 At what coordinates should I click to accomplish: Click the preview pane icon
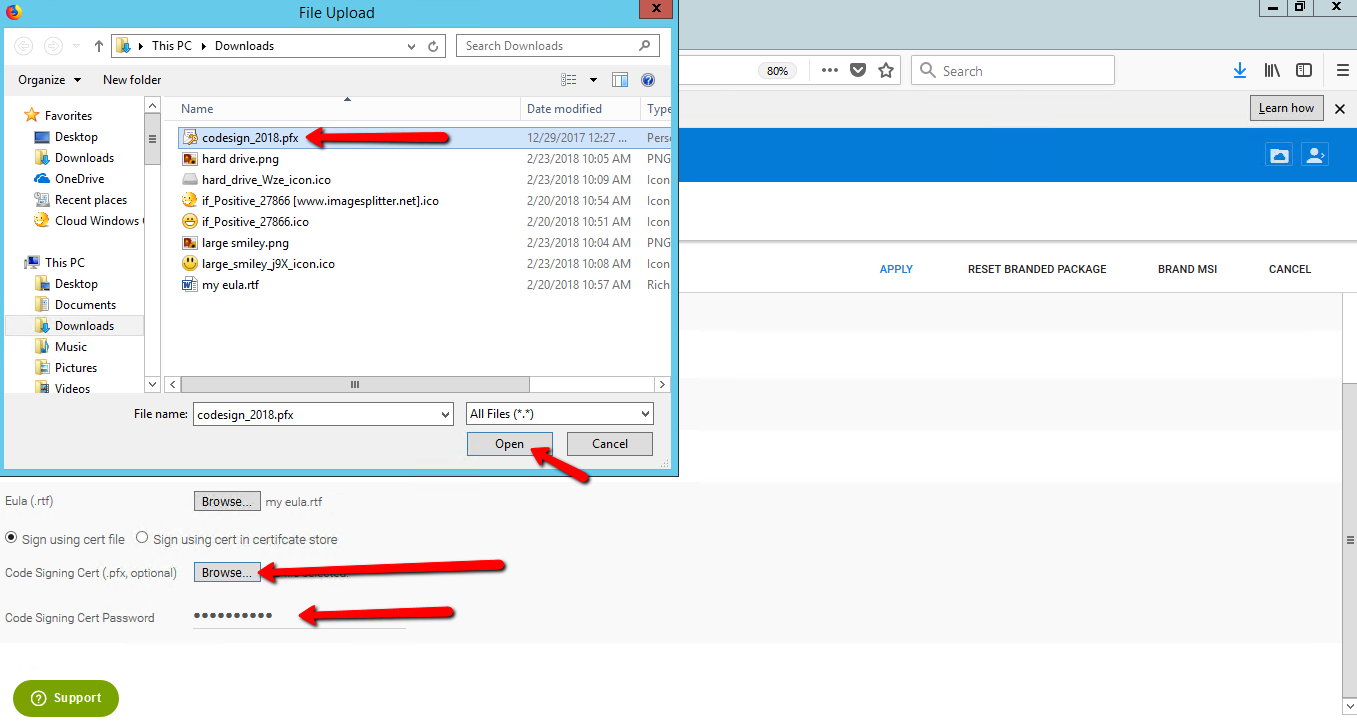620,80
